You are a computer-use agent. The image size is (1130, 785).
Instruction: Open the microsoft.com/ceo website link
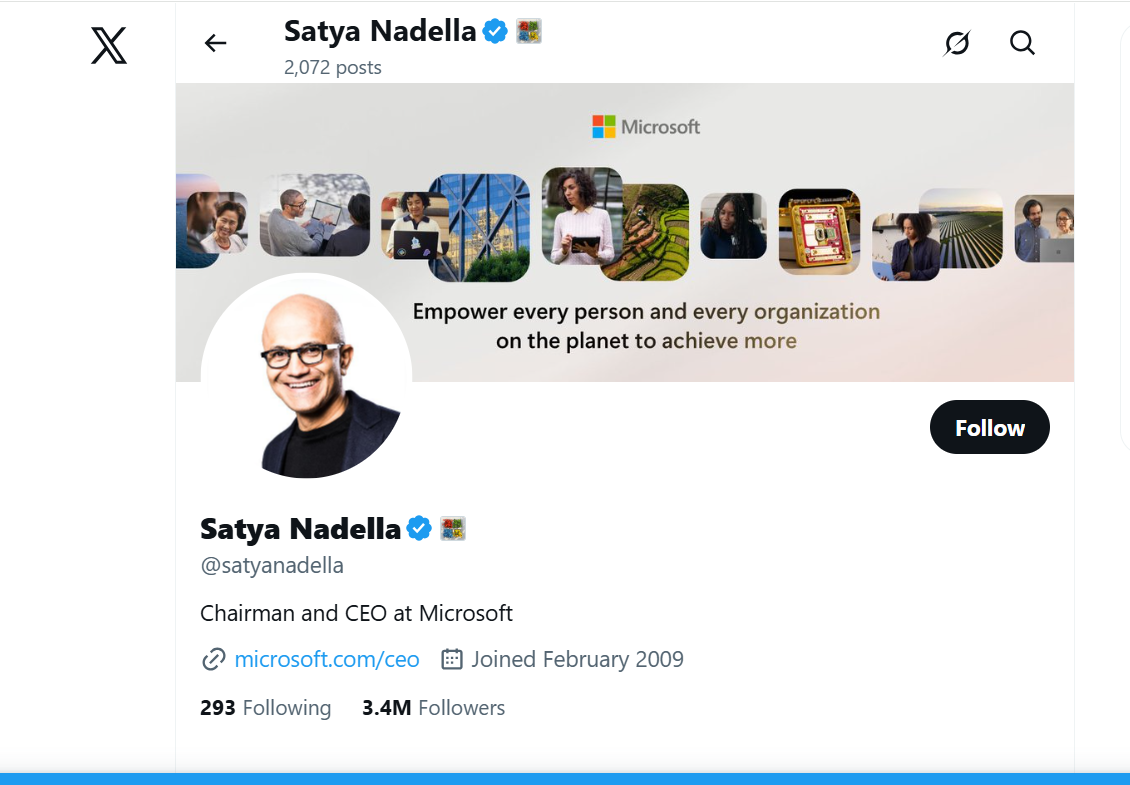coord(326,659)
